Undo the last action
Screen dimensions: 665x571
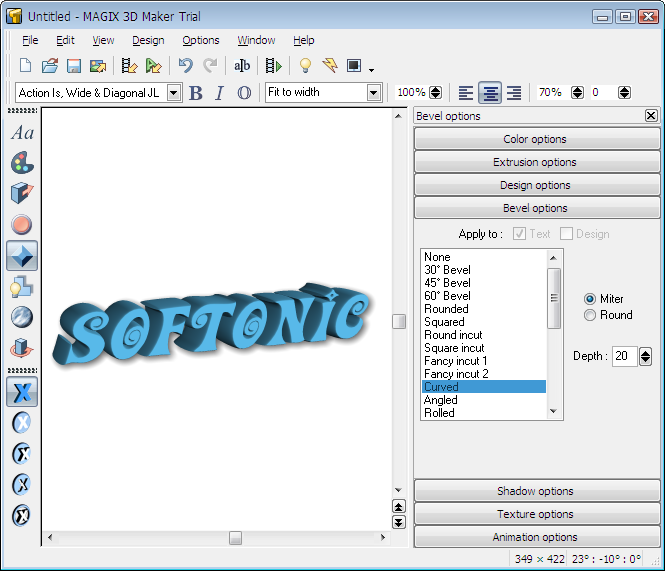[186, 66]
